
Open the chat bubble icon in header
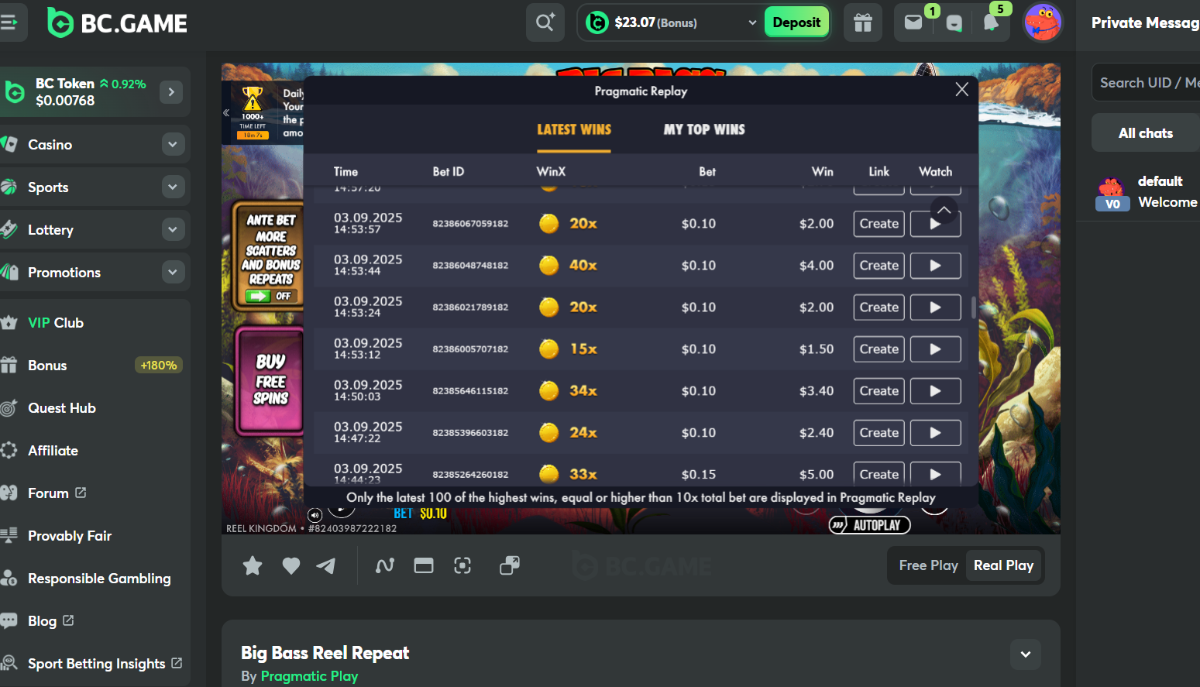954,22
